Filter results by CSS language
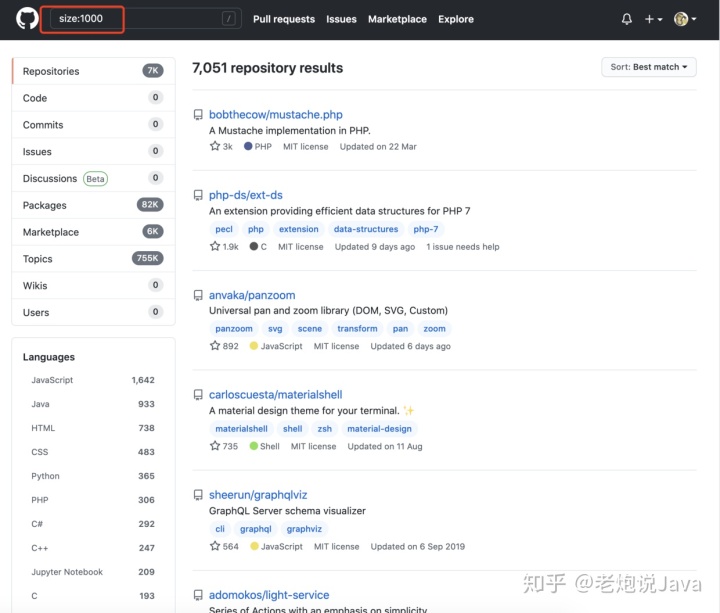Viewport: 720px width, 613px height. point(93,452)
